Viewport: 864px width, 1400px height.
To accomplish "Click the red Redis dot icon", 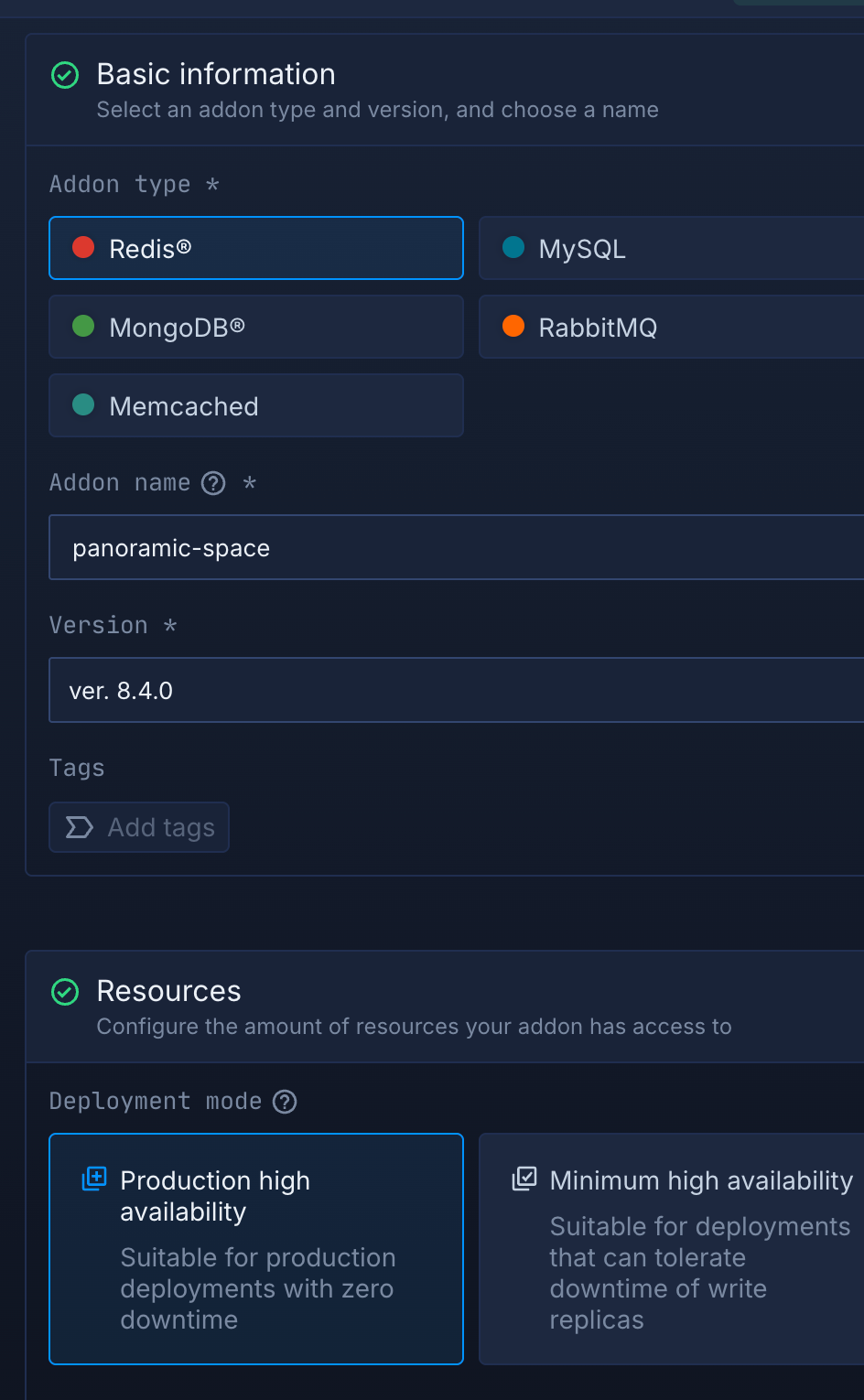I will (83, 248).
